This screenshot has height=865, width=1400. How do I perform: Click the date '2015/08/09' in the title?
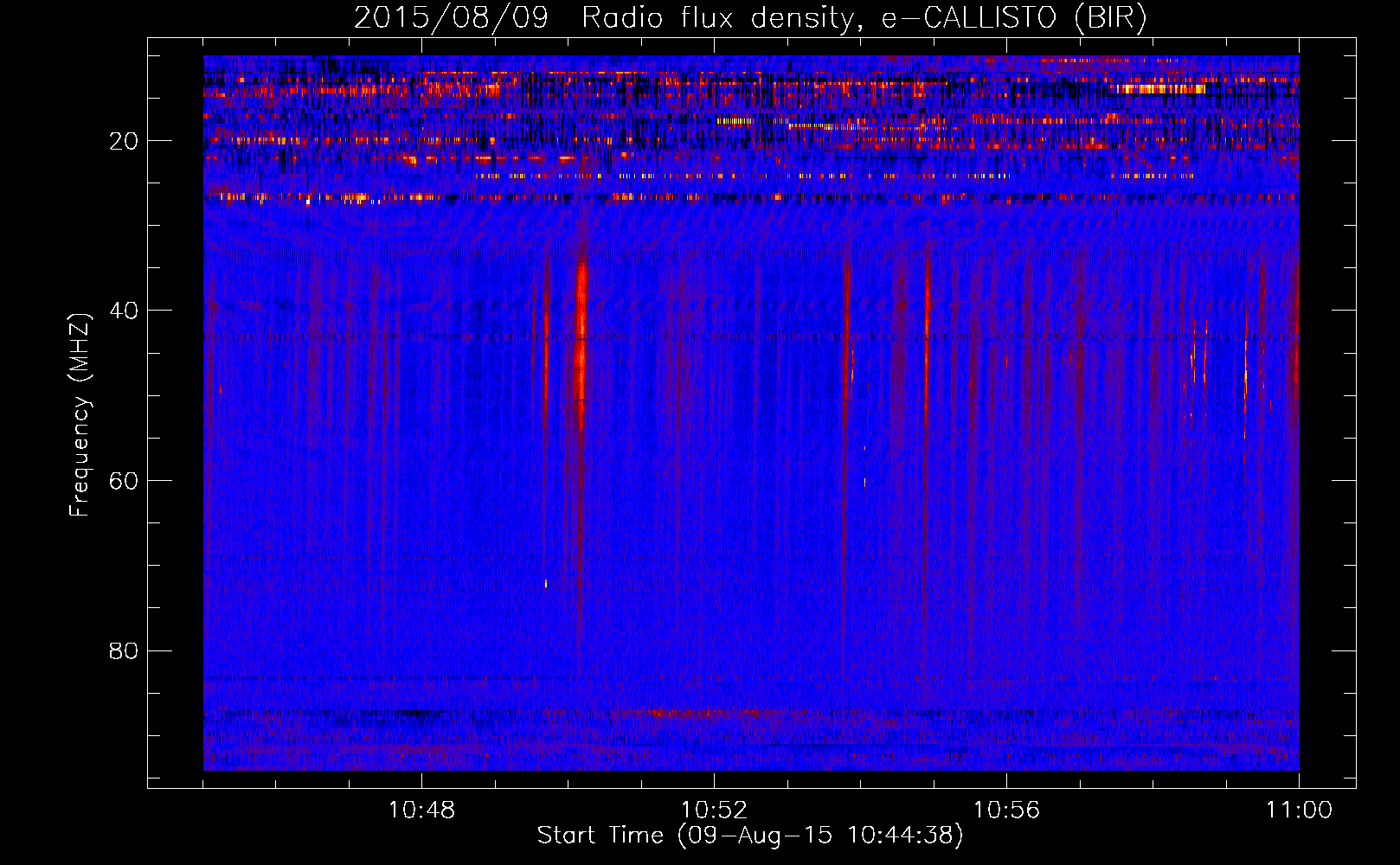tap(451, 18)
